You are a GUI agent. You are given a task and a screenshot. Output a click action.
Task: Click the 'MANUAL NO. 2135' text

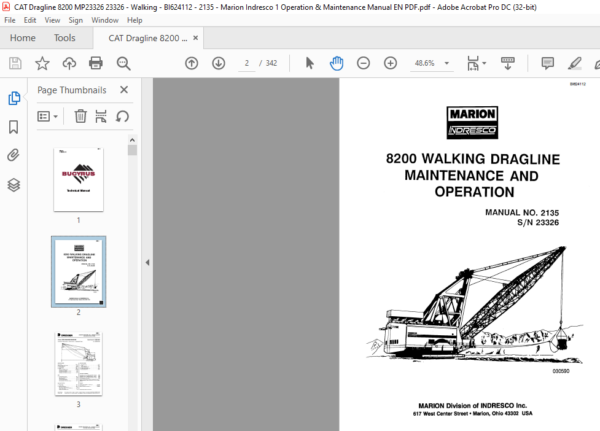[522, 212]
